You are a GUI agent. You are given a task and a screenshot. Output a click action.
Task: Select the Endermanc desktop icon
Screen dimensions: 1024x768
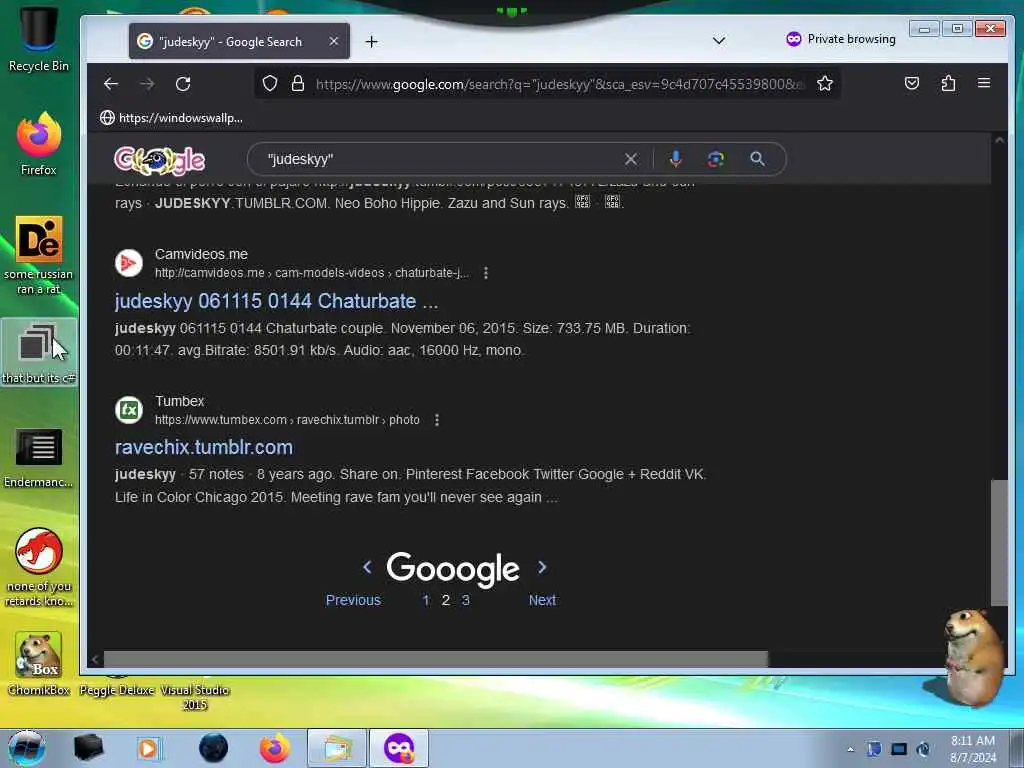point(39,457)
